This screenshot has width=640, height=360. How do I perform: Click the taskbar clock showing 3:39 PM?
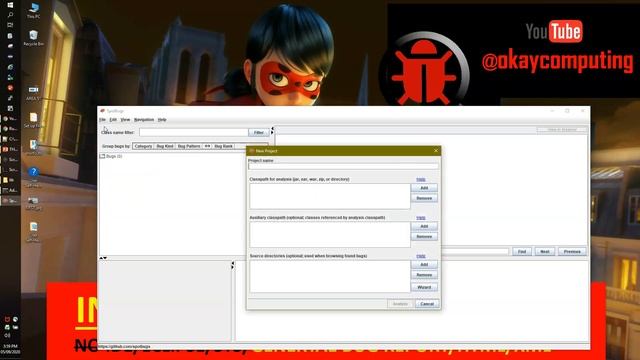point(10,349)
